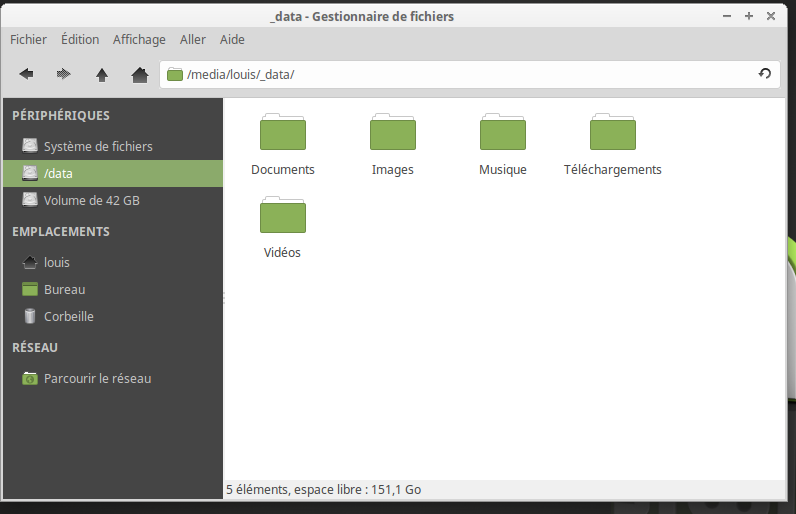Select Système de fichiers in sidebar
Viewport: 796px width, 514px height.
[113, 146]
